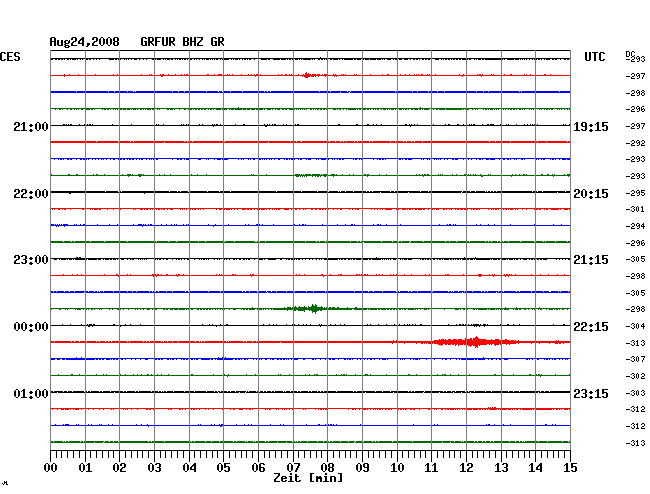Image resolution: width=650 pixels, height=494 pixels.
Task: Click the 05 minute axis tick label
Action: (x=223, y=468)
